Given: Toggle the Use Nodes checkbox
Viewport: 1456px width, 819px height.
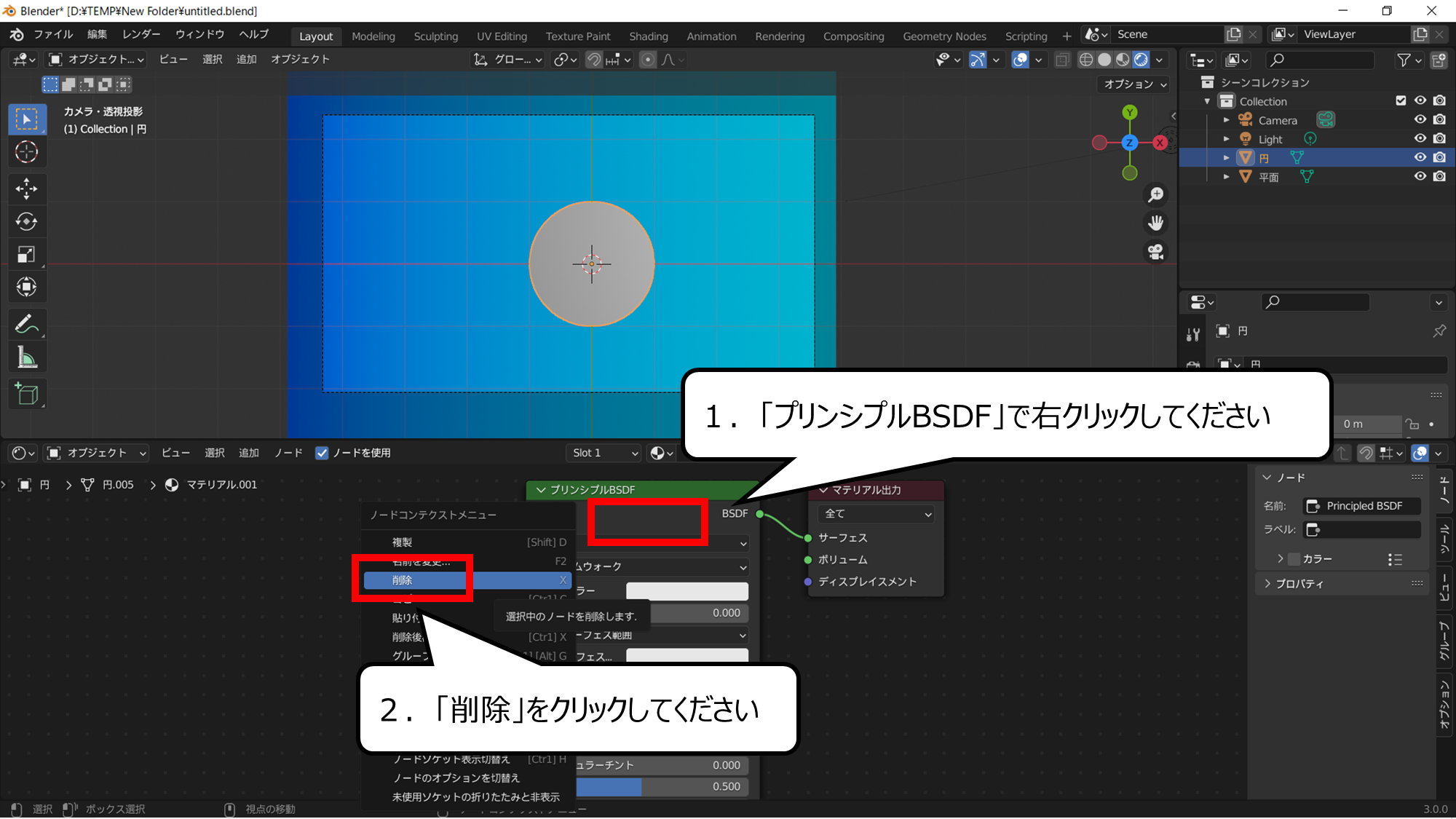Looking at the screenshot, I should 322,453.
